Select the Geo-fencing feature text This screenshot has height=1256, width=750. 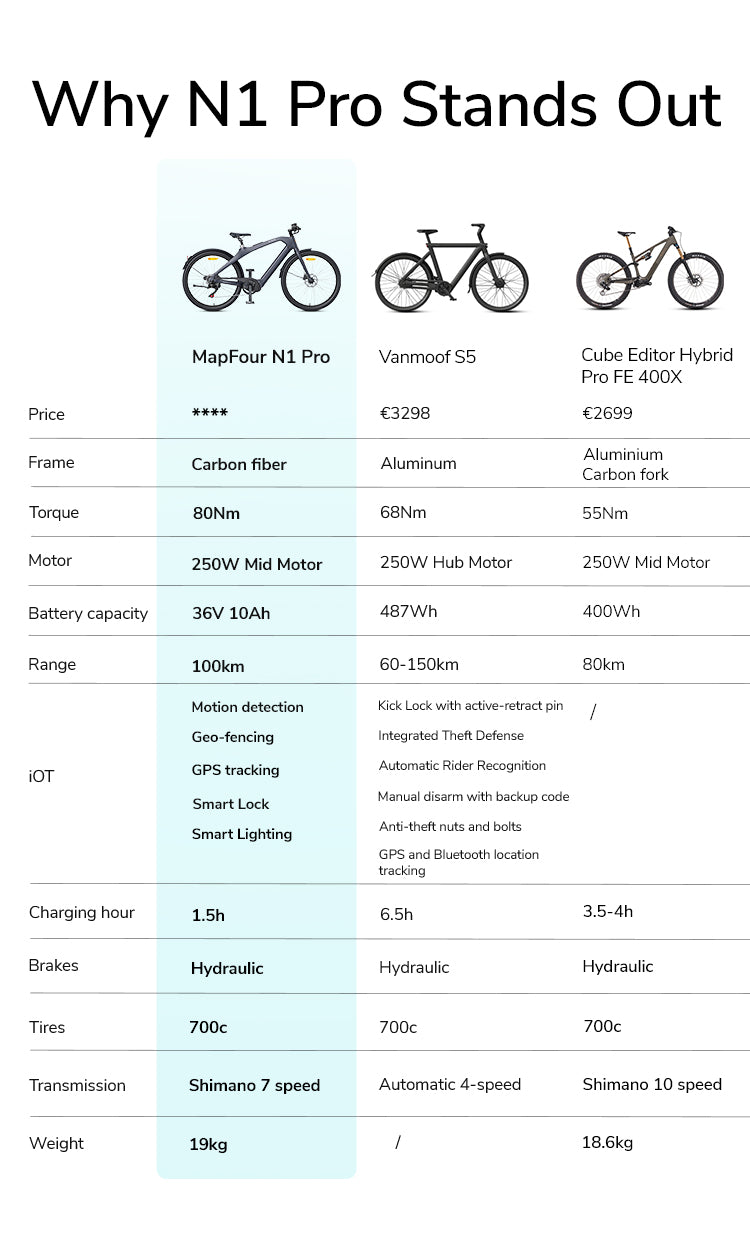coord(232,737)
